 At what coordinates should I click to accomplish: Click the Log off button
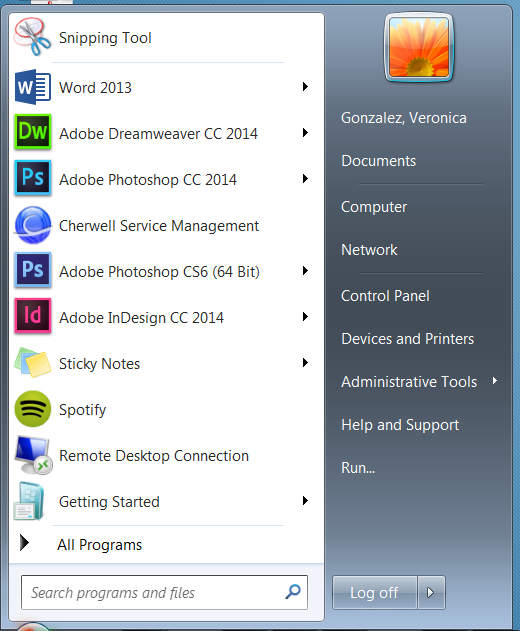[374, 592]
